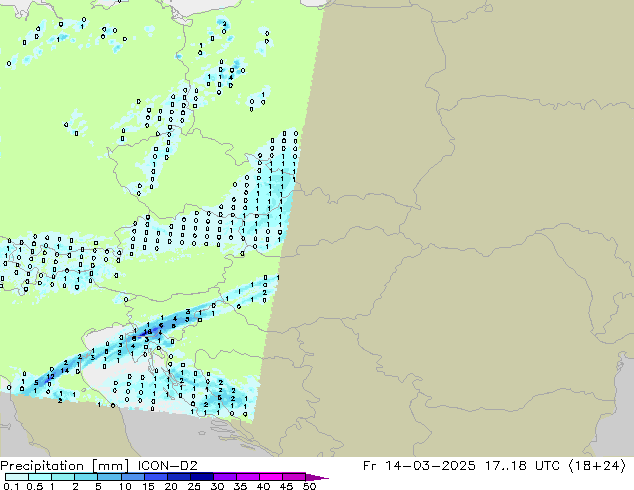Click the 1–2 mm legend swatch
634x490 pixels.
(x=63, y=477)
